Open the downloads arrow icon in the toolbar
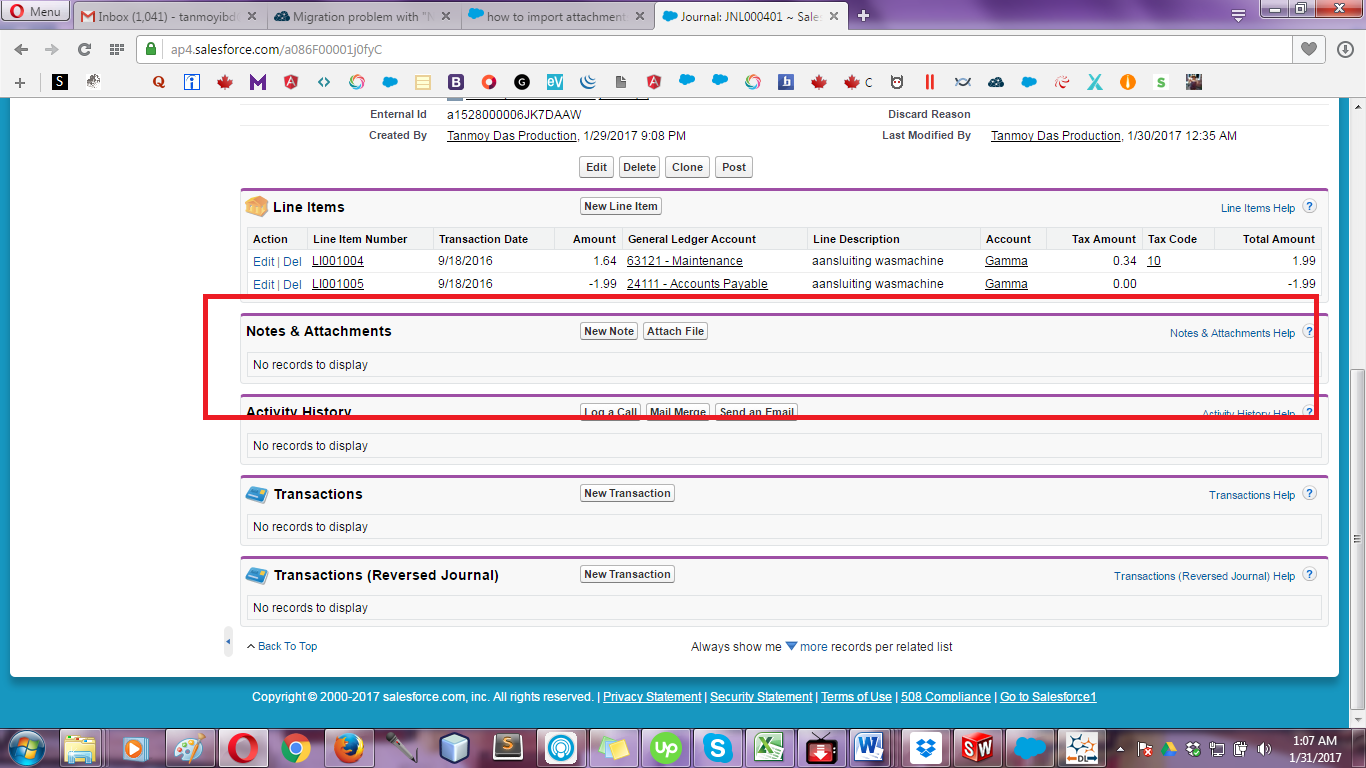Image resolution: width=1366 pixels, height=768 pixels. [1344, 49]
